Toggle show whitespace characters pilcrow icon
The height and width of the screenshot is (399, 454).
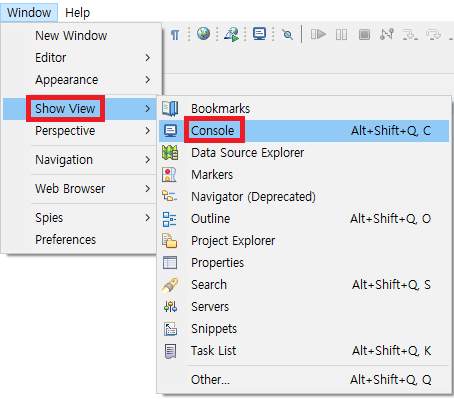175,34
